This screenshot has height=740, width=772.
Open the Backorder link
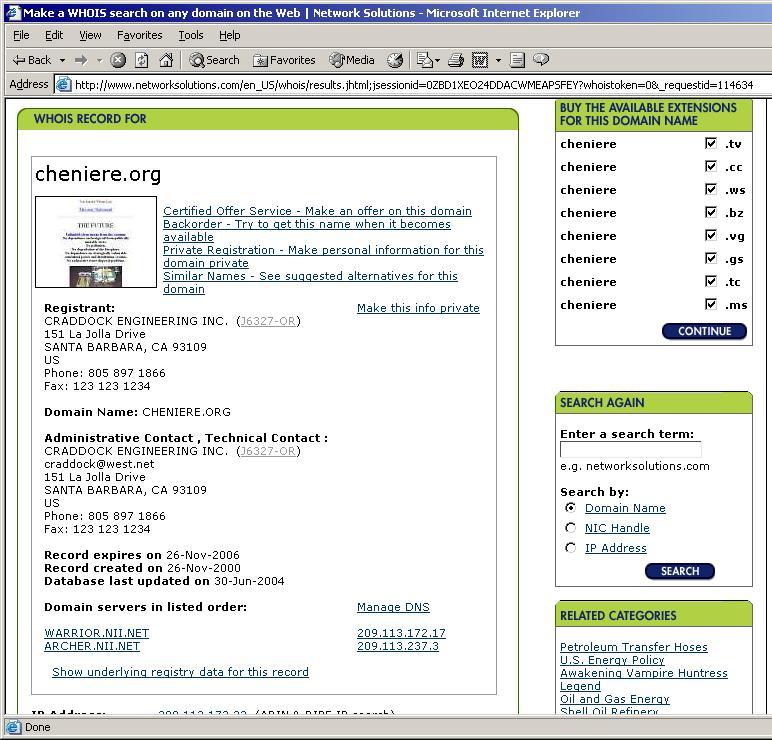(x=307, y=230)
